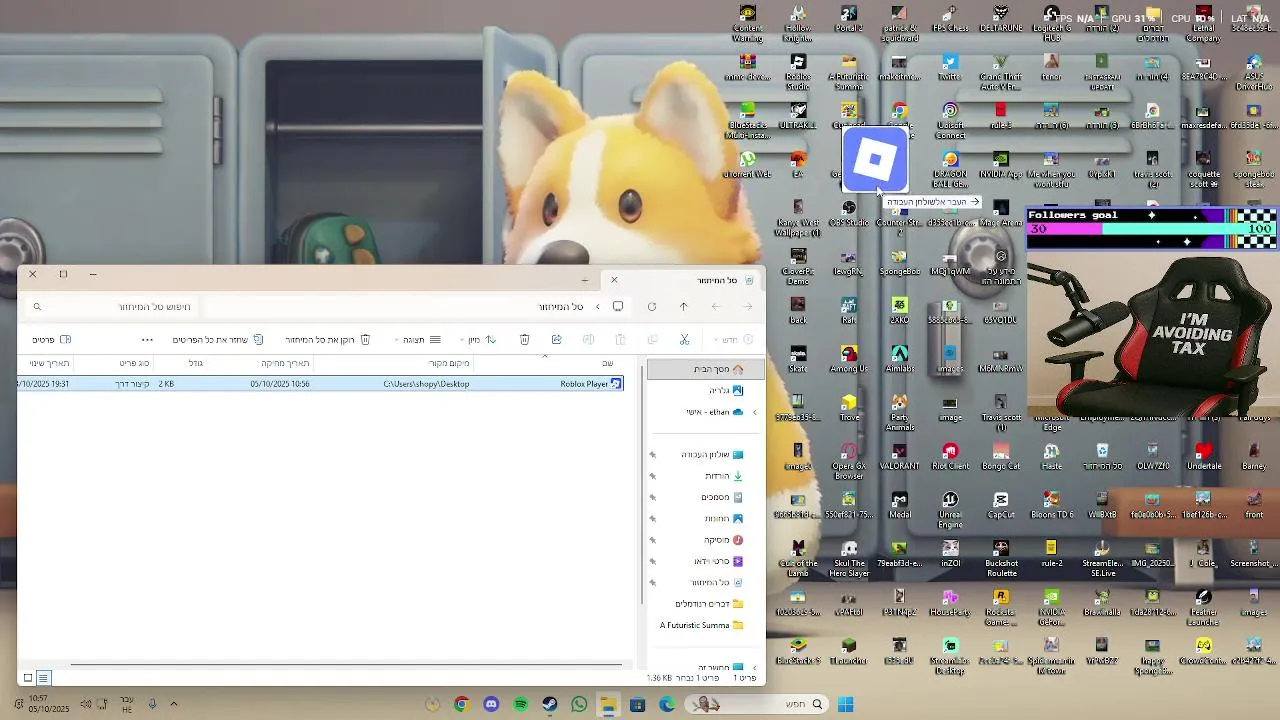The image size is (1280, 720).
Task: Select the Recycle Bin (סל המיחזור) window tab
Action: pos(685,280)
